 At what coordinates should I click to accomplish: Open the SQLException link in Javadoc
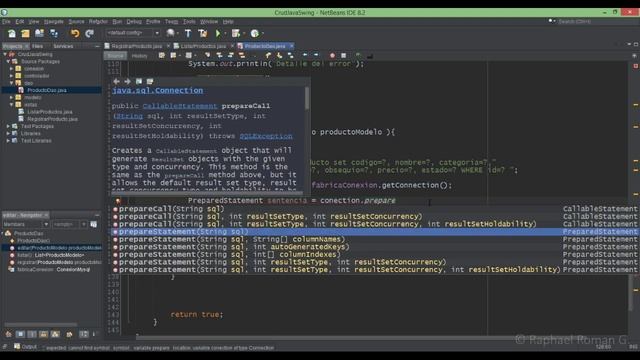click(266, 136)
